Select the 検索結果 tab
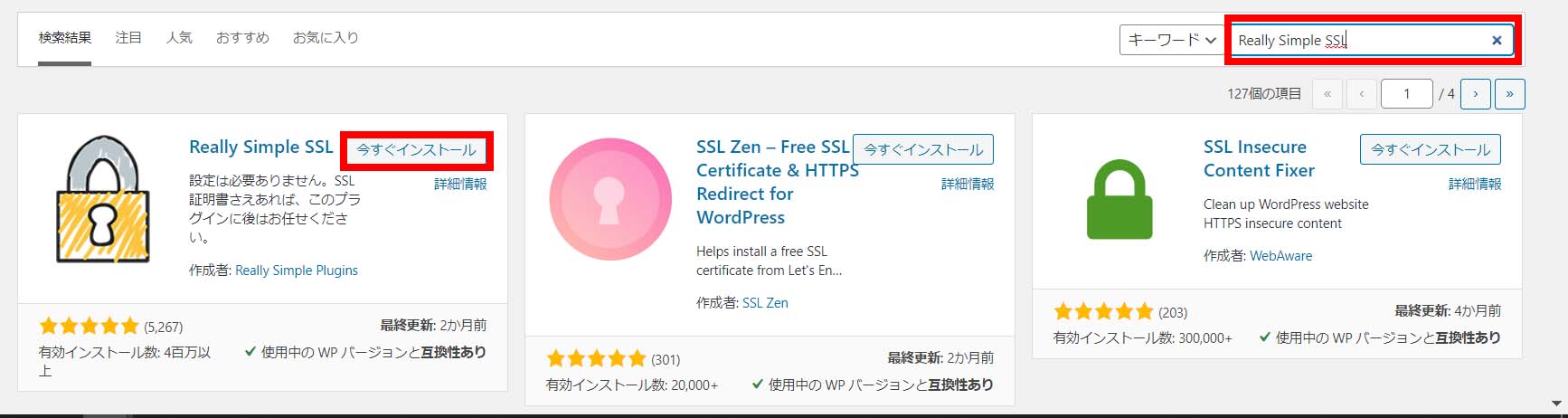Image resolution: width=1568 pixels, height=418 pixels. point(65,37)
